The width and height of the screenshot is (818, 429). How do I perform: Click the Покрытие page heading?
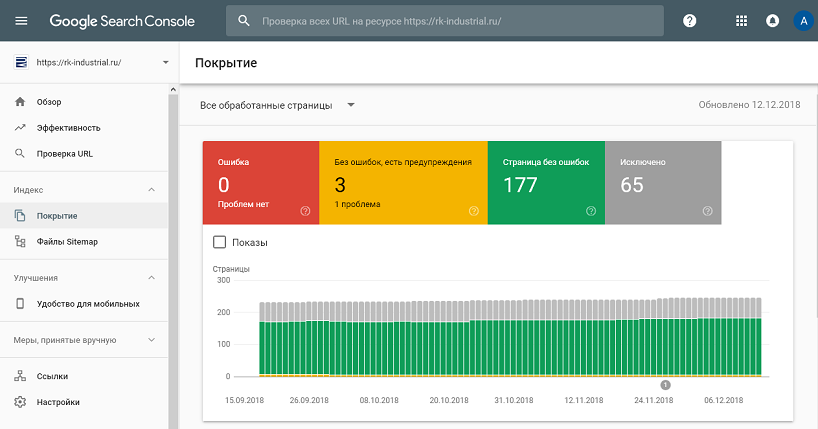coord(226,63)
